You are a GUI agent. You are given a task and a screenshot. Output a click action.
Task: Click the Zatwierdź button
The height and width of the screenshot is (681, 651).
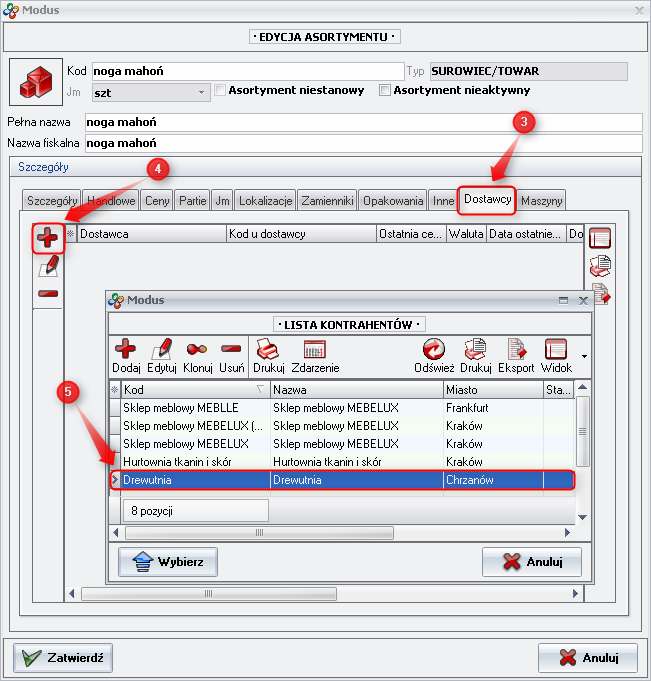(63, 658)
